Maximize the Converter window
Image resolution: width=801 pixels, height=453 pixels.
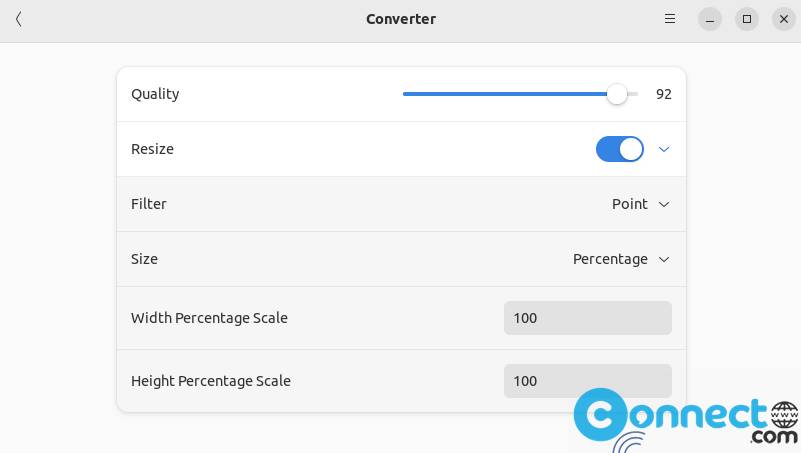pos(747,19)
